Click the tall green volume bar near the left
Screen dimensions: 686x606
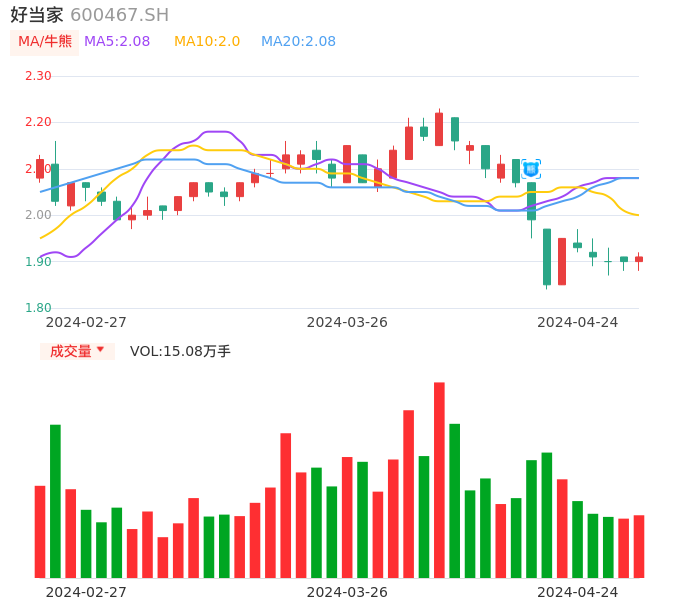tap(55, 501)
